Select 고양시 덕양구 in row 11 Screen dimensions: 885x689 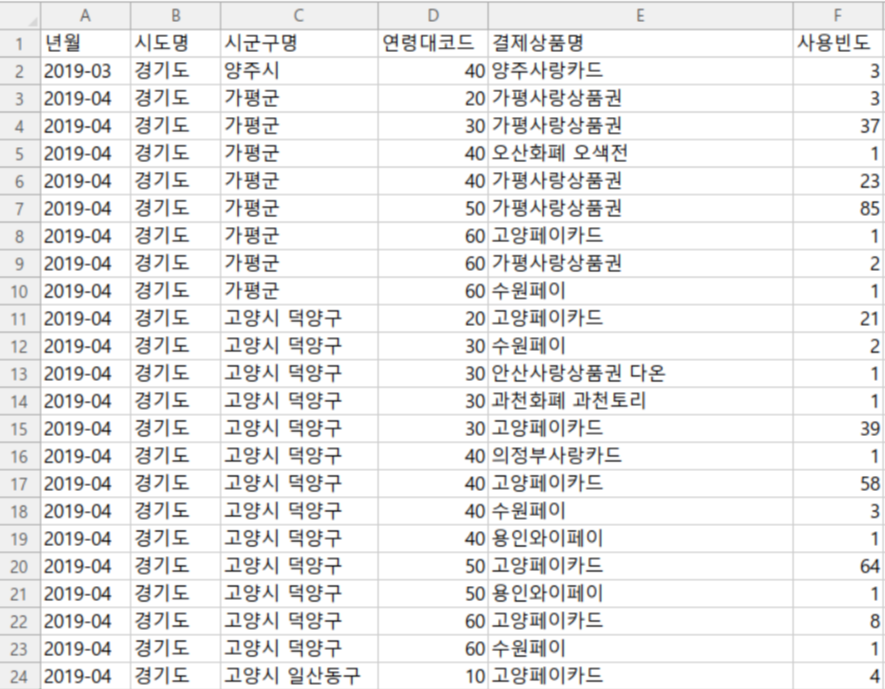click(299, 319)
